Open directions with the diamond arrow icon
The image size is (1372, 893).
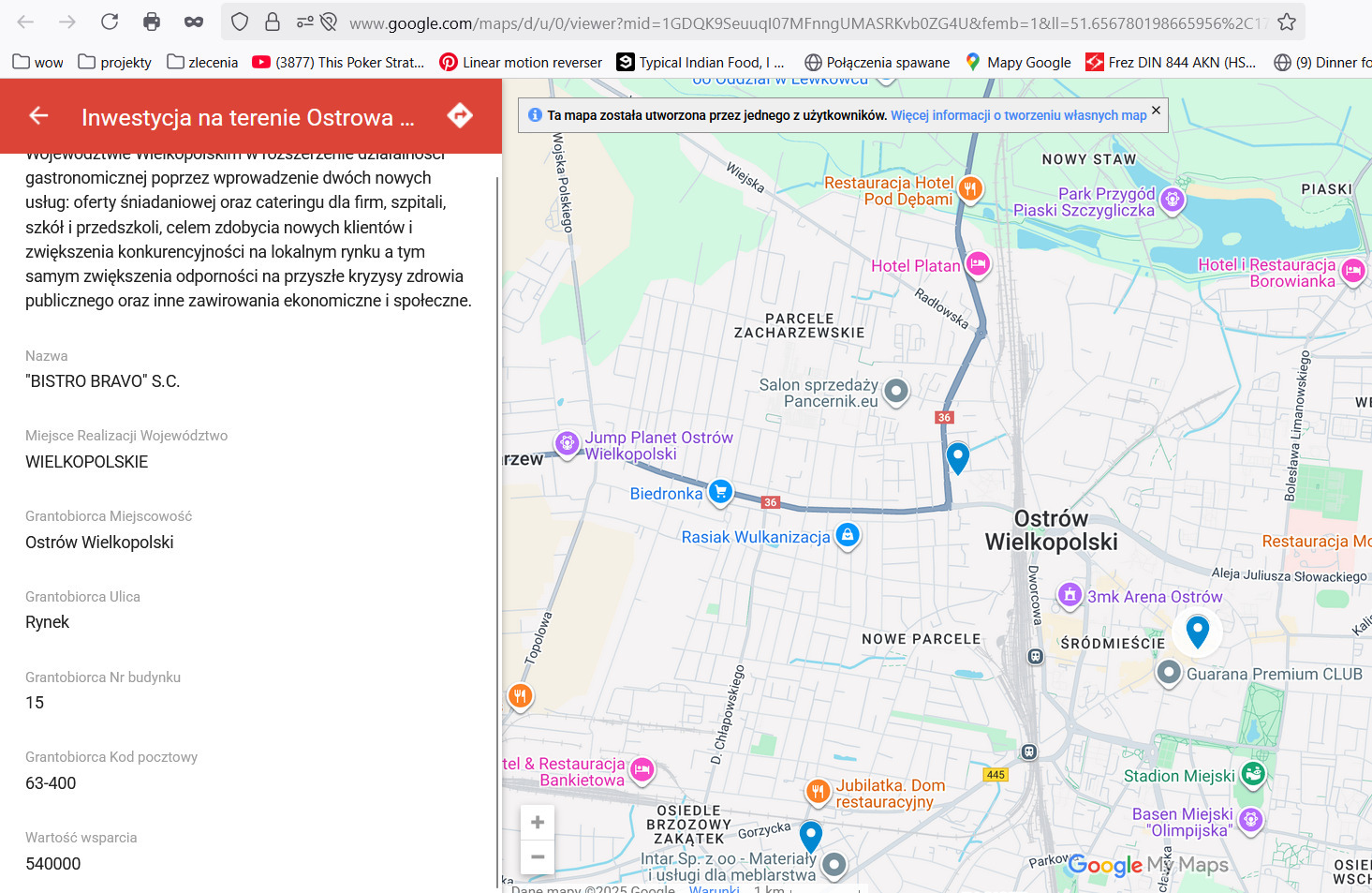(460, 115)
